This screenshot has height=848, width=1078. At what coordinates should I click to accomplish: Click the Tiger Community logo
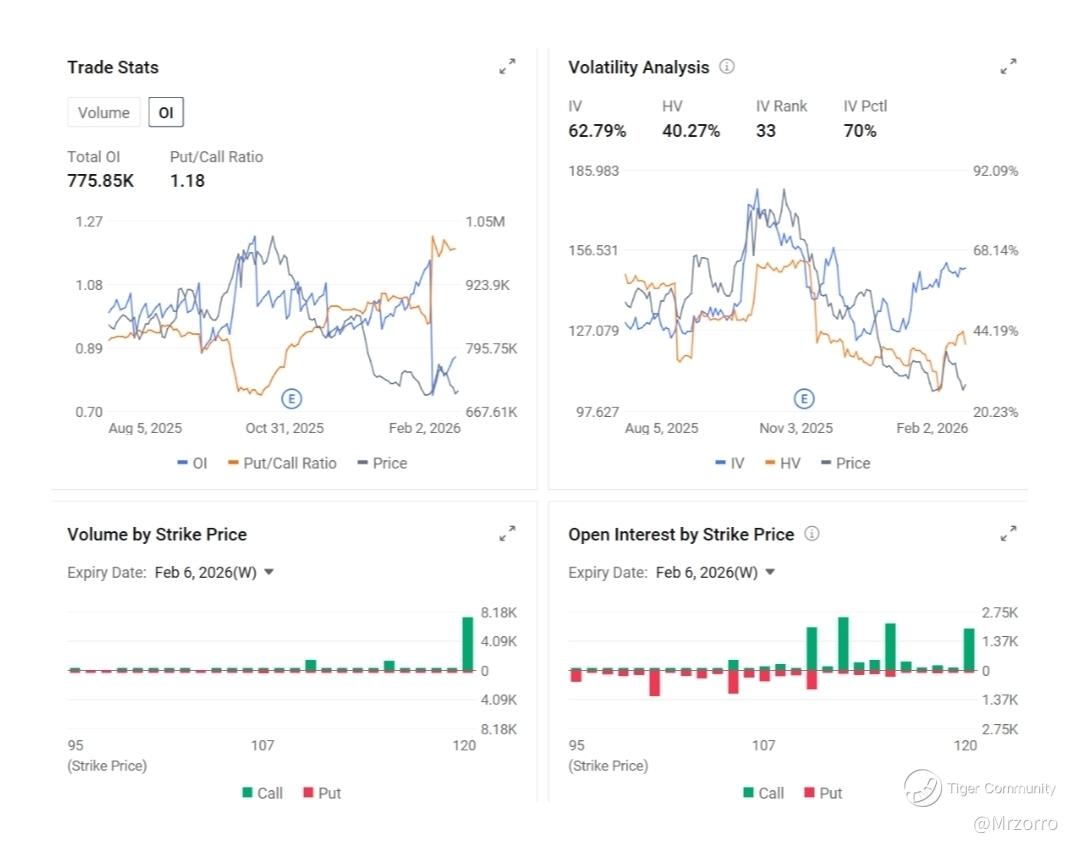[924, 788]
